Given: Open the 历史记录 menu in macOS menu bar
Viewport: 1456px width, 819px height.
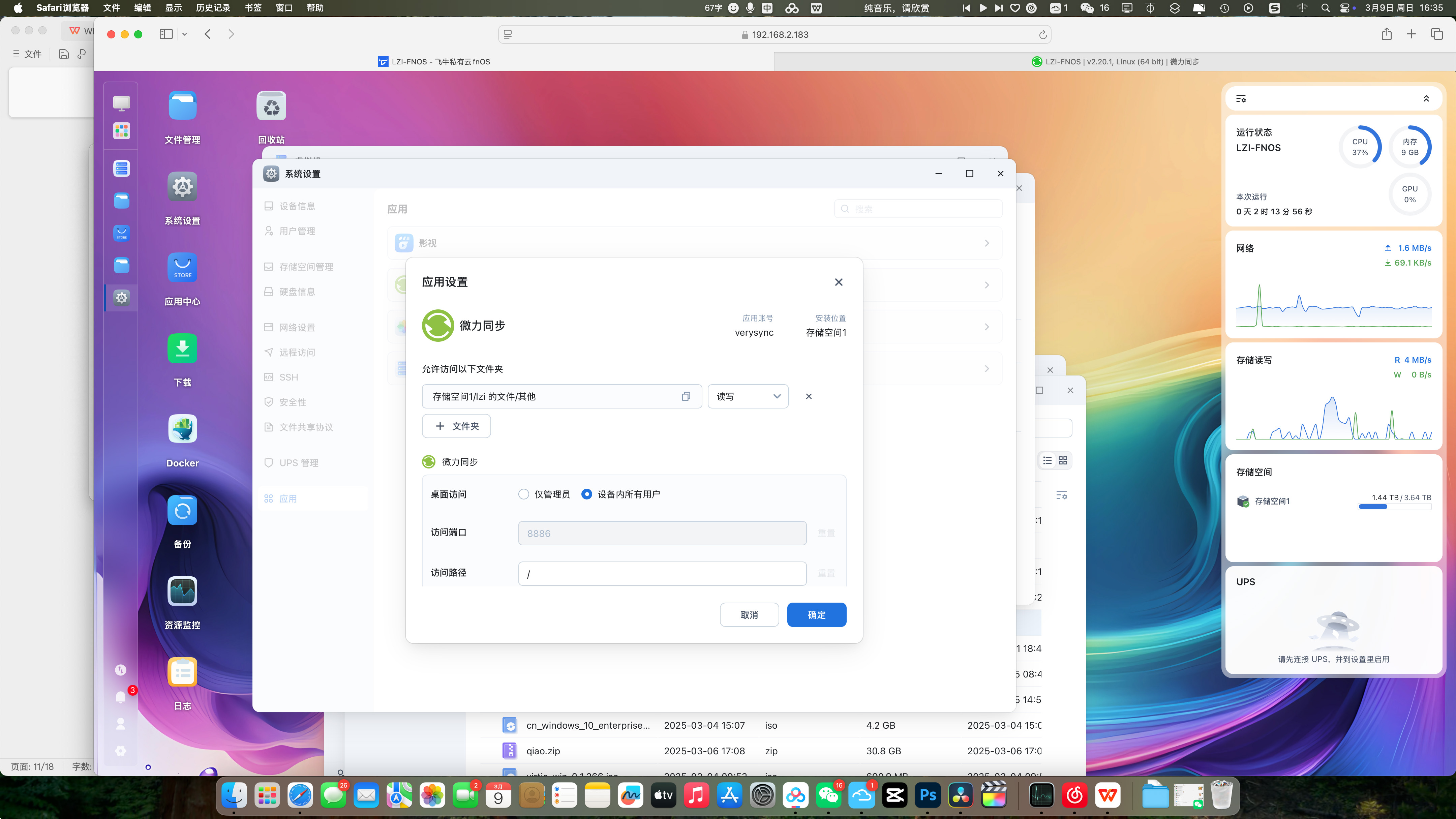Looking at the screenshot, I should point(213,8).
